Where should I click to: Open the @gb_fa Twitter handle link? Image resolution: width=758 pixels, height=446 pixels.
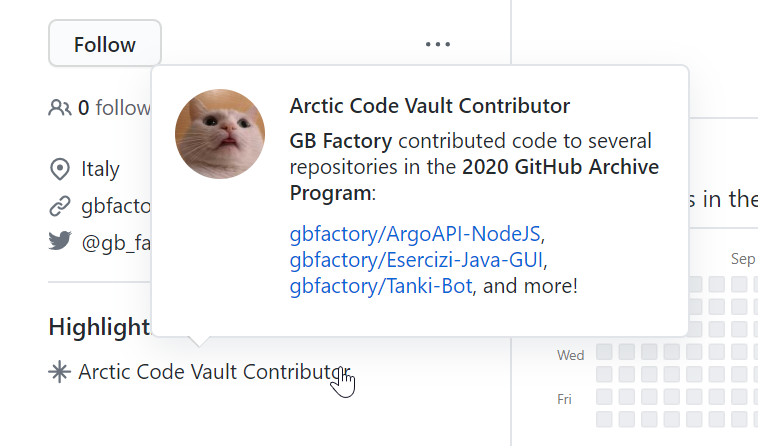point(116,243)
